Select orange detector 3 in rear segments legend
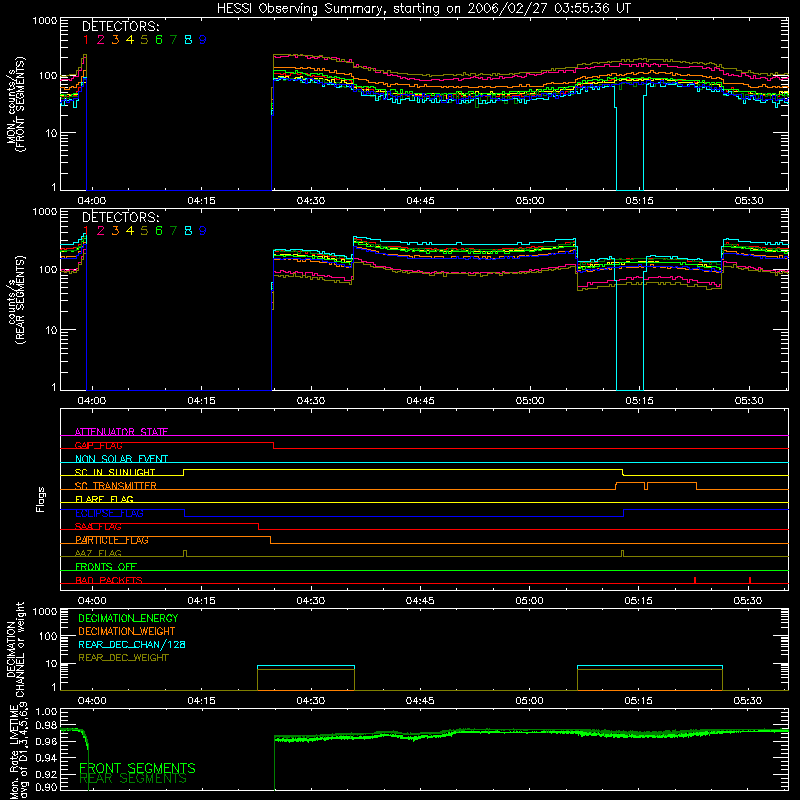This screenshot has height=800, width=800. coord(115,231)
